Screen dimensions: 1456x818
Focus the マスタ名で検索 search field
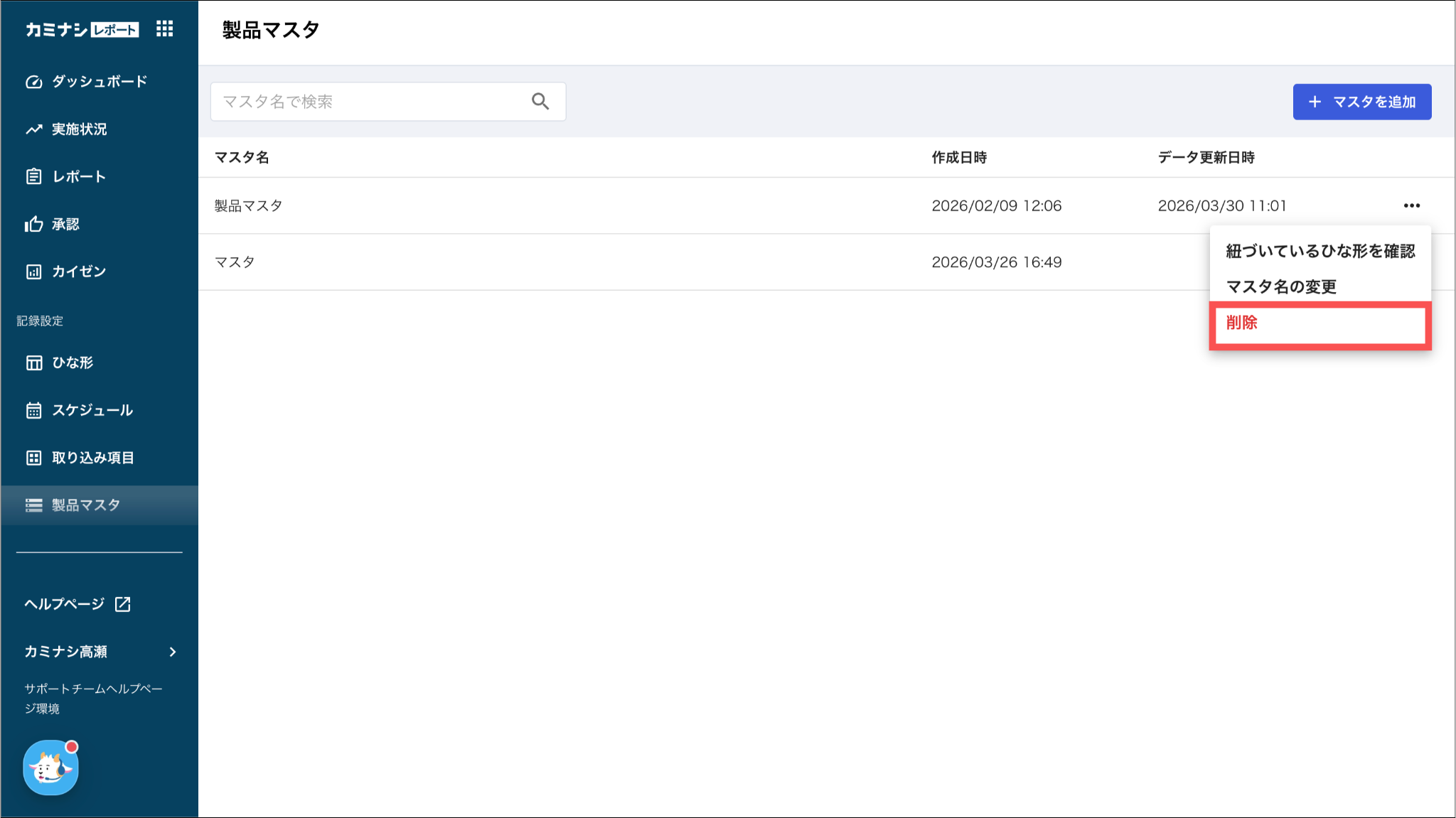388,102
